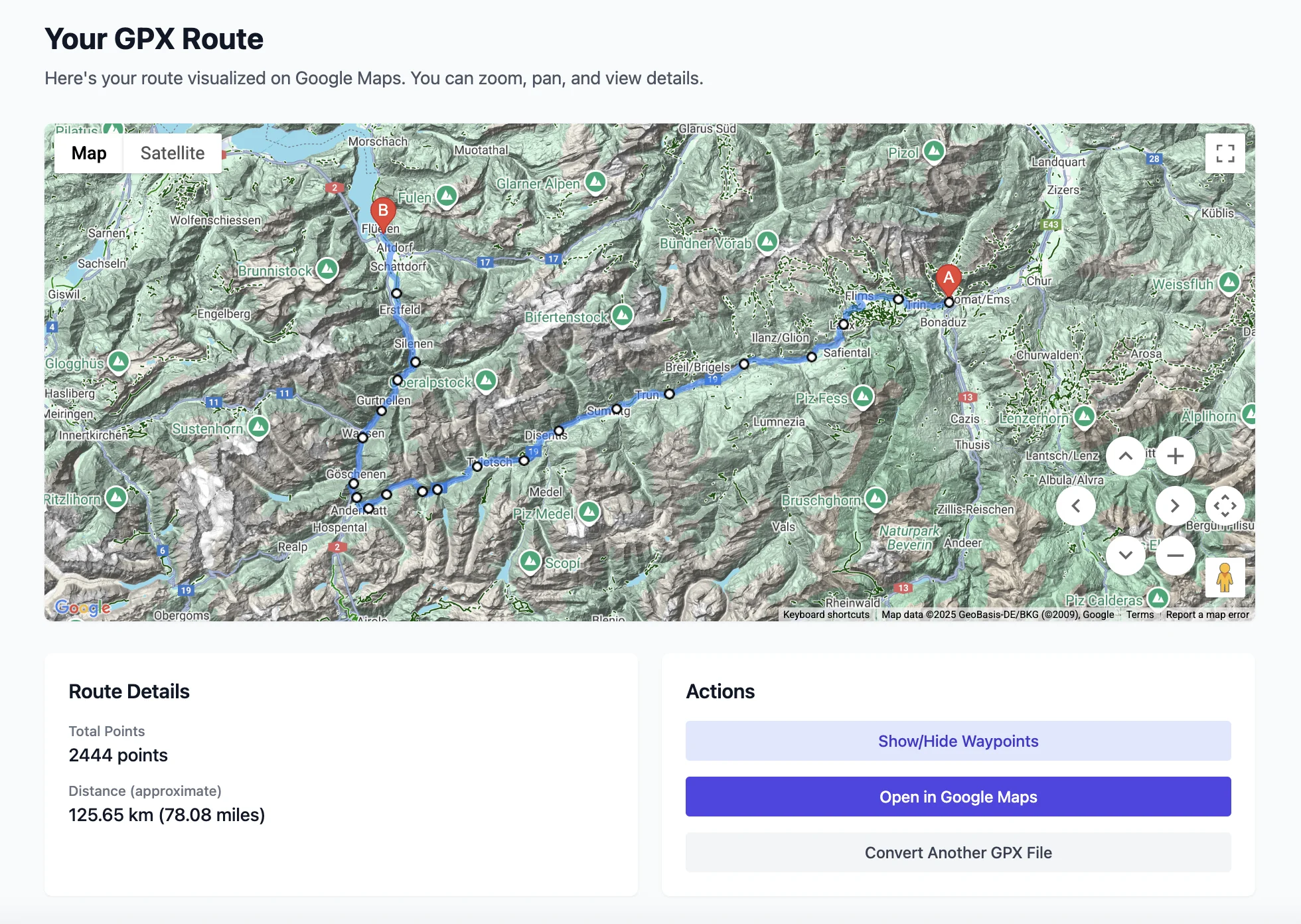Screen dimensions: 1301x924
Task: Click the Sustenhorn peak icon
Action: 258,427
